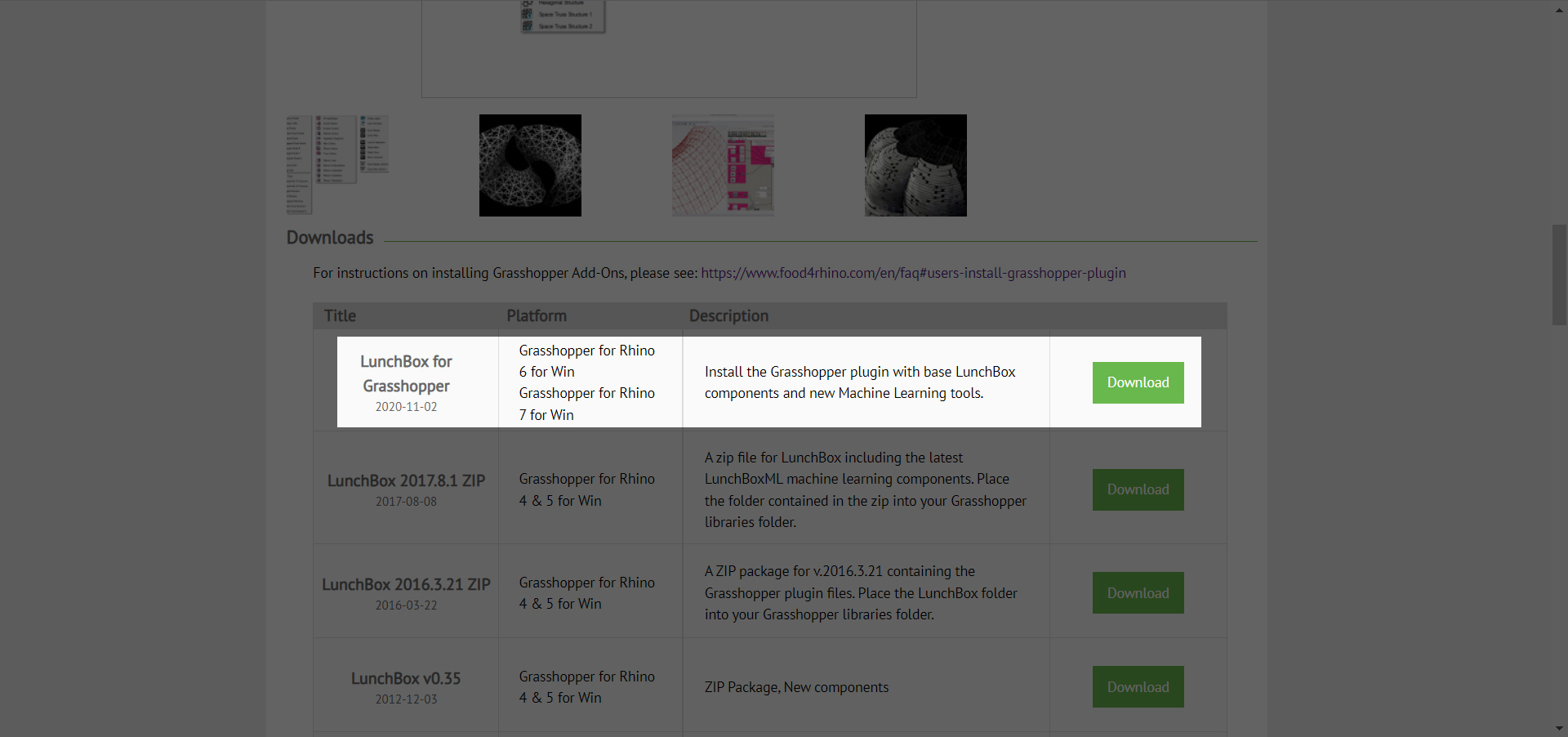Click the 'Grasshopper for Rhino 6 for Win' platform text

(x=586, y=361)
